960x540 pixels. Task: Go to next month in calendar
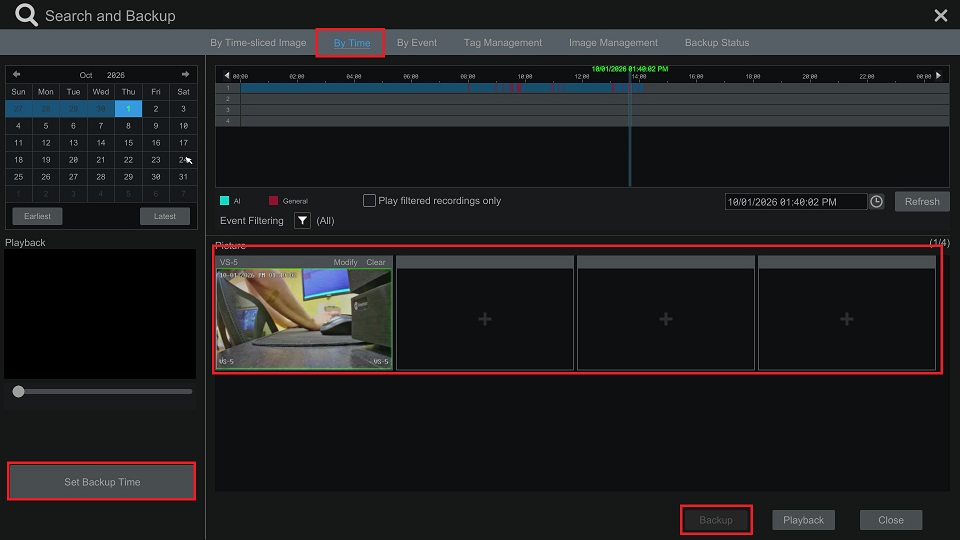[186, 74]
